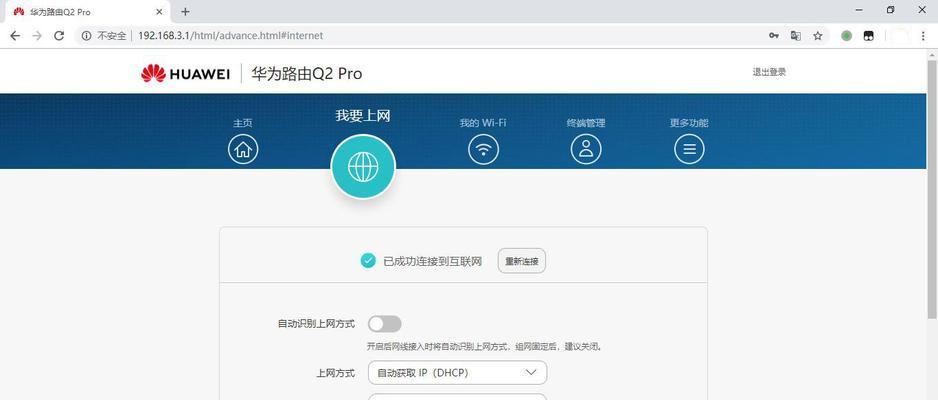Click the 自动识别上网方式 label
938x400 pixels.
[316, 324]
